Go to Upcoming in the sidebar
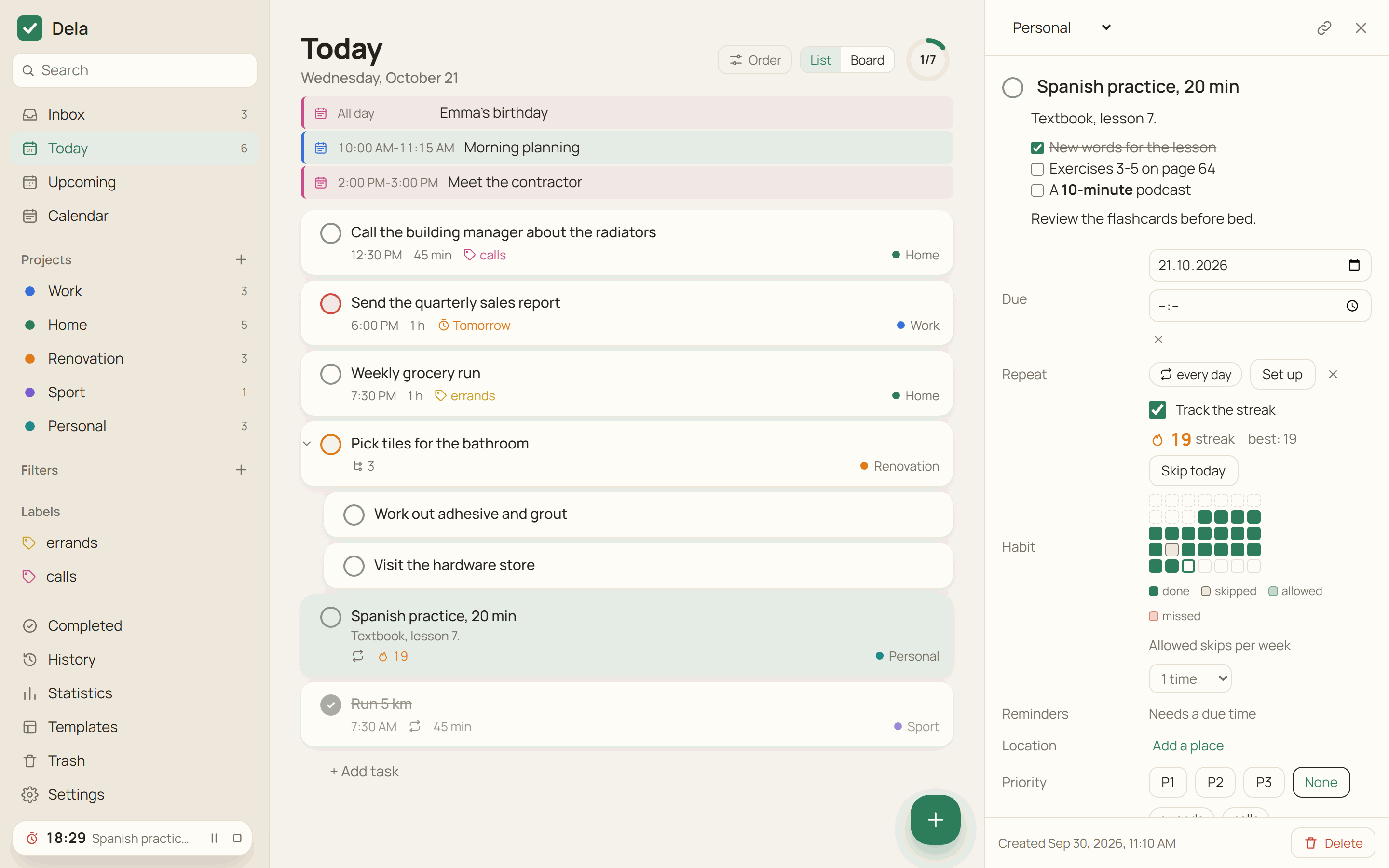The image size is (1389, 868). tap(134, 182)
